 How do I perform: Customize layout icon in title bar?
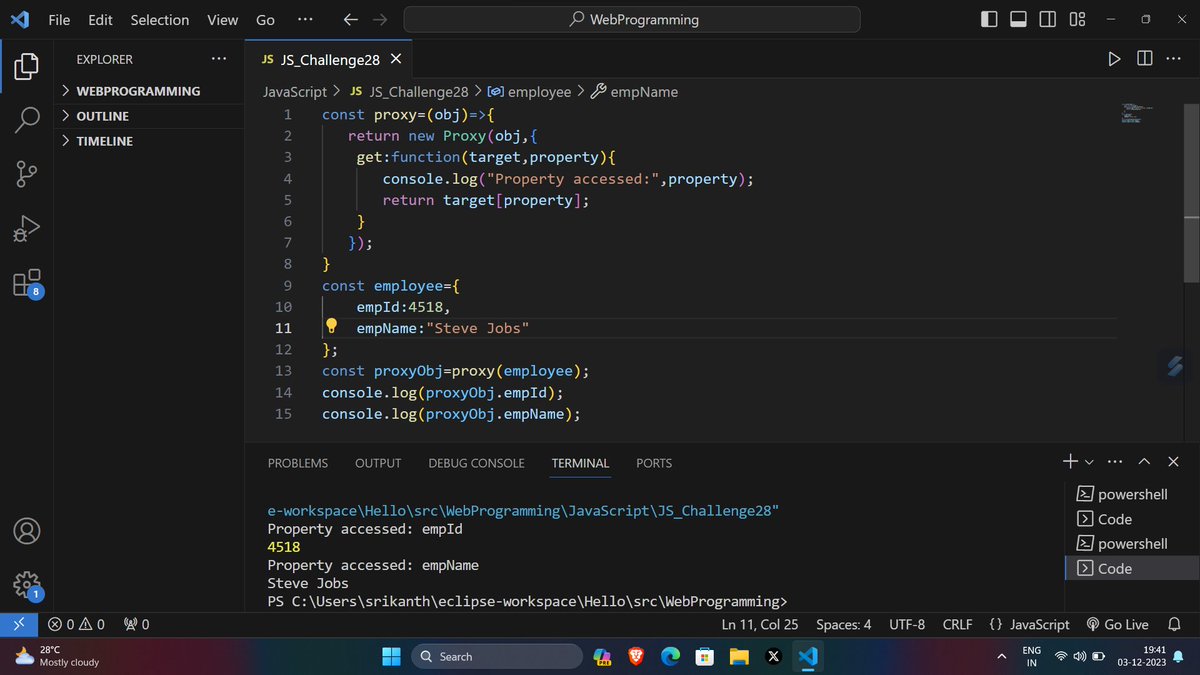click(1077, 19)
